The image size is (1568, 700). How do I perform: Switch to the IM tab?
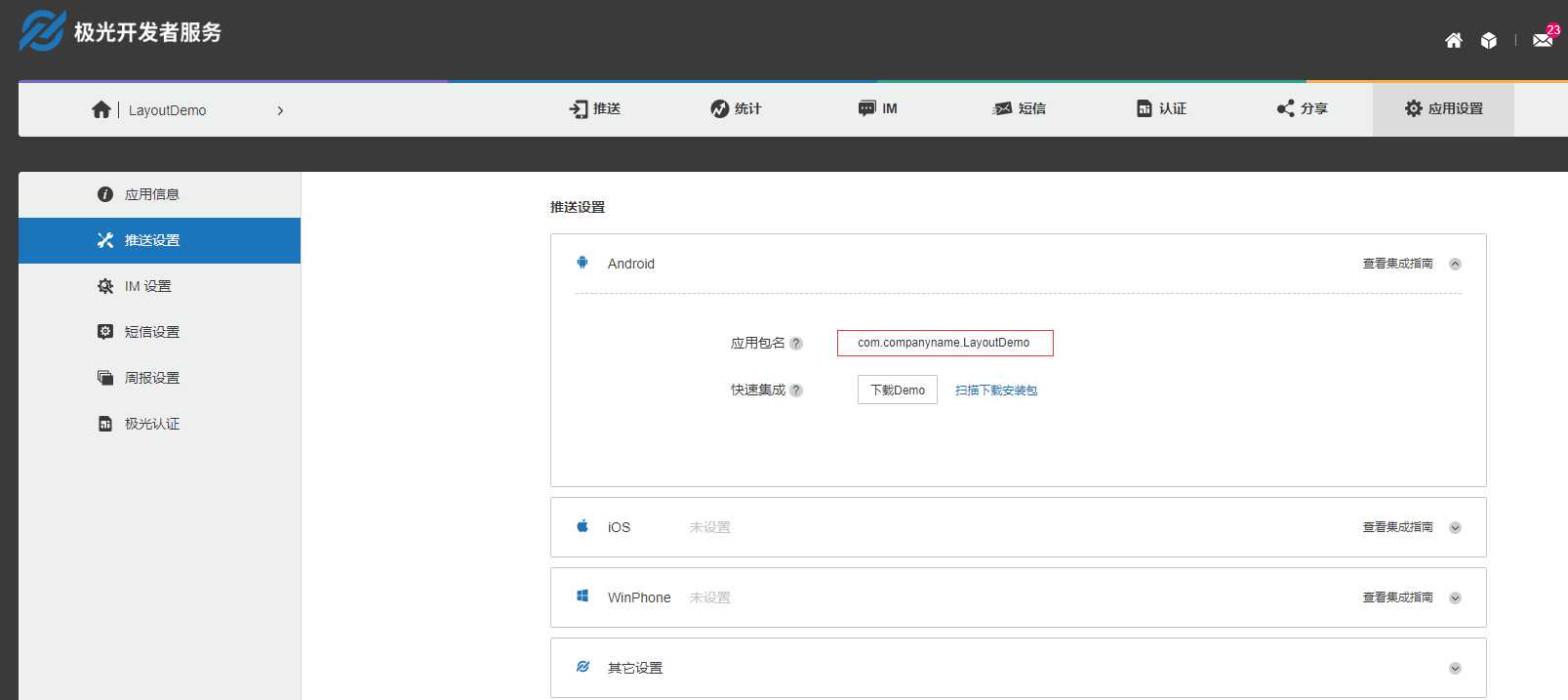click(877, 108)
